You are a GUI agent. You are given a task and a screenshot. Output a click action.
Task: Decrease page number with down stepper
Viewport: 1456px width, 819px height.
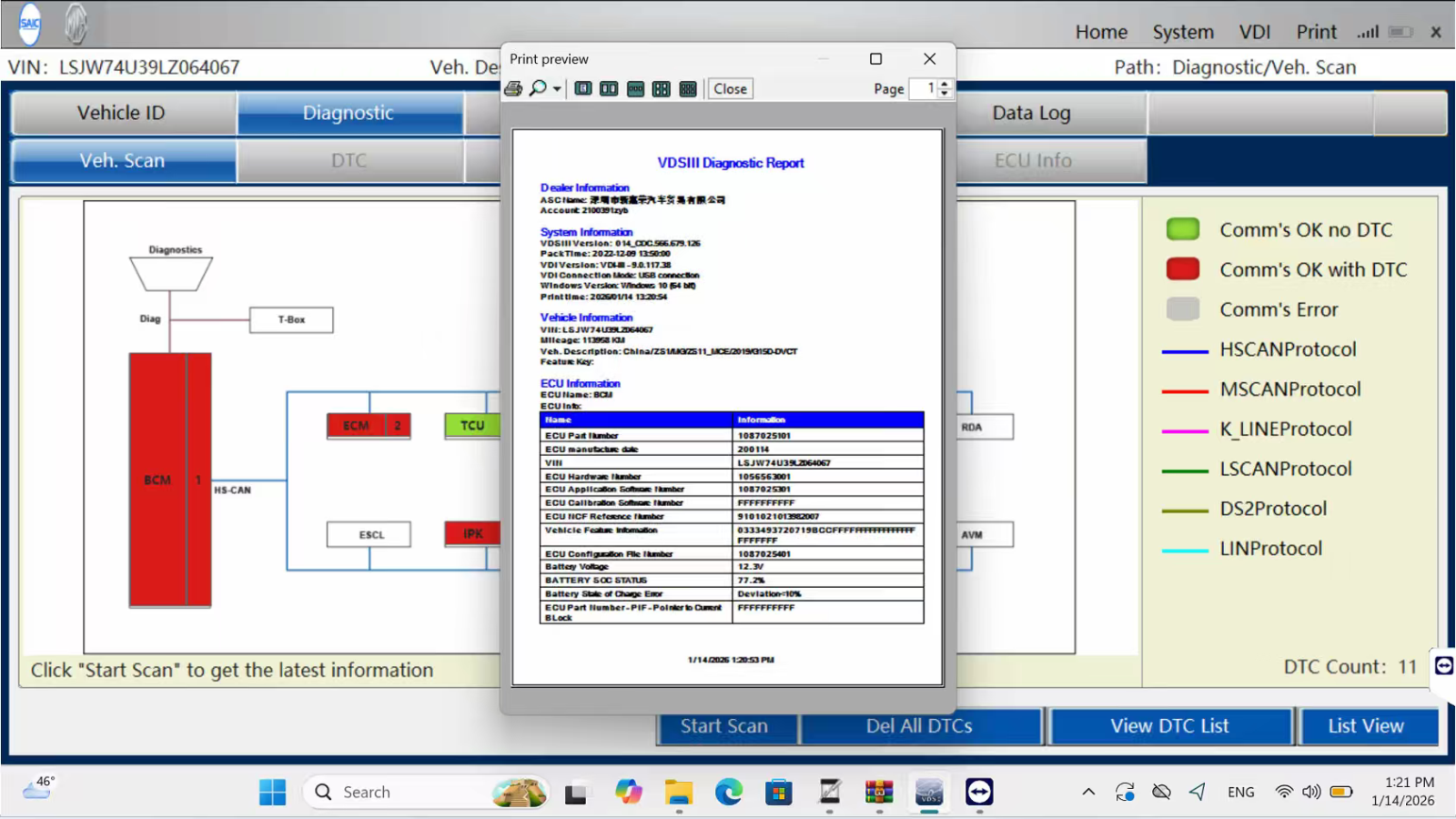(945, 93)
